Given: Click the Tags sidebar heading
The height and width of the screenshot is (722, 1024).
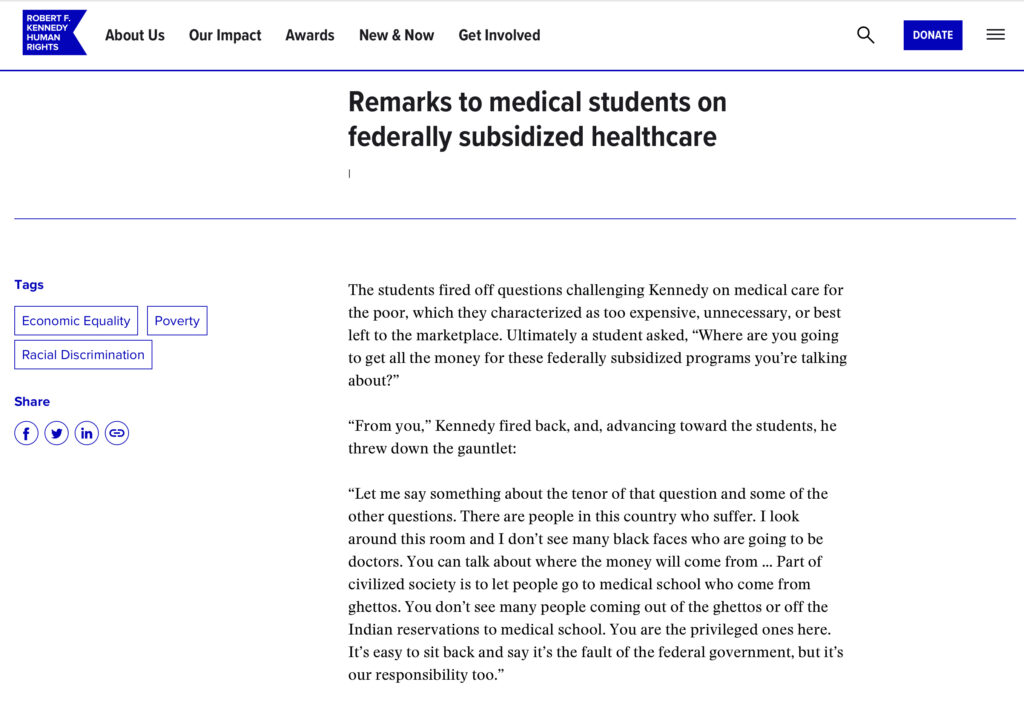Looking at the screenshot, I should tap(29, 285).
